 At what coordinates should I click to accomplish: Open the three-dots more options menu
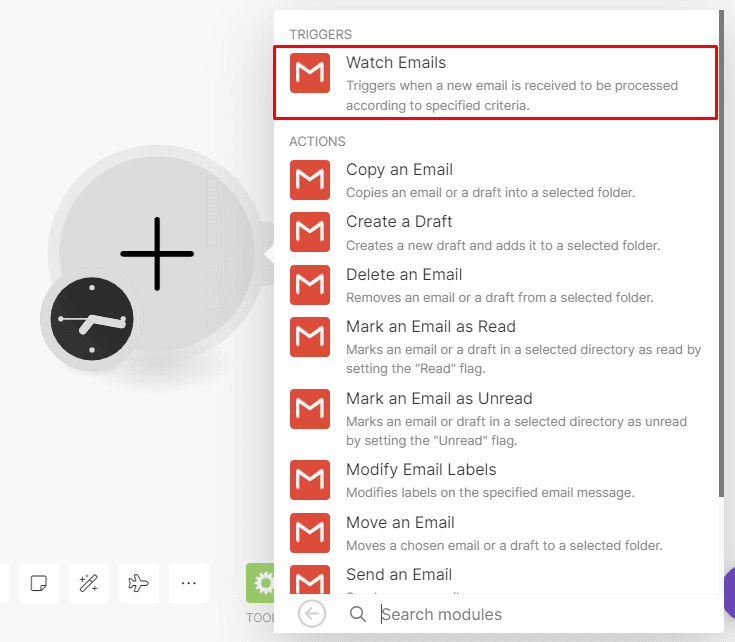(189, 583)
